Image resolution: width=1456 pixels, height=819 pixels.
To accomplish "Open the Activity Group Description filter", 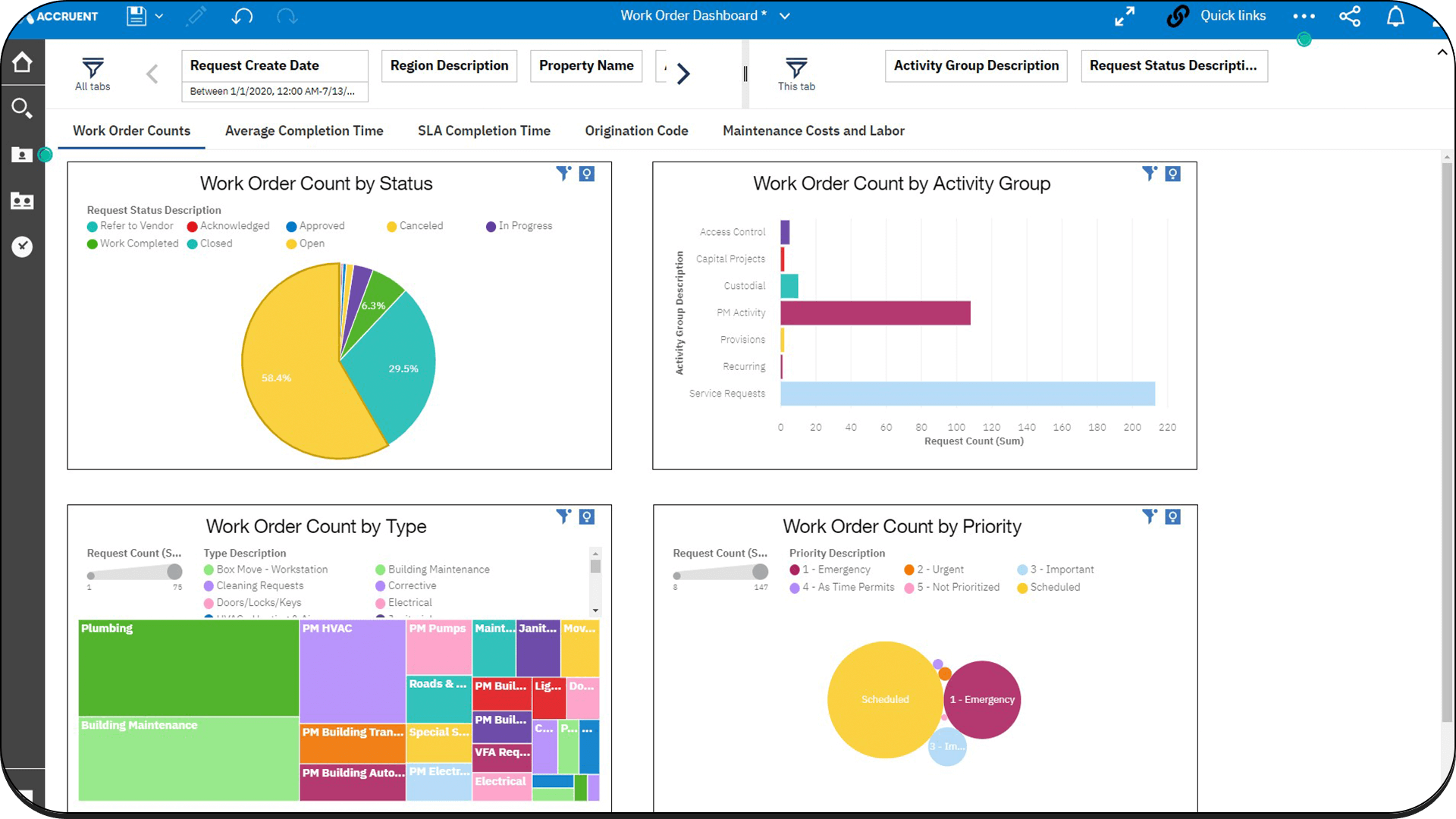I will point(975,66).
